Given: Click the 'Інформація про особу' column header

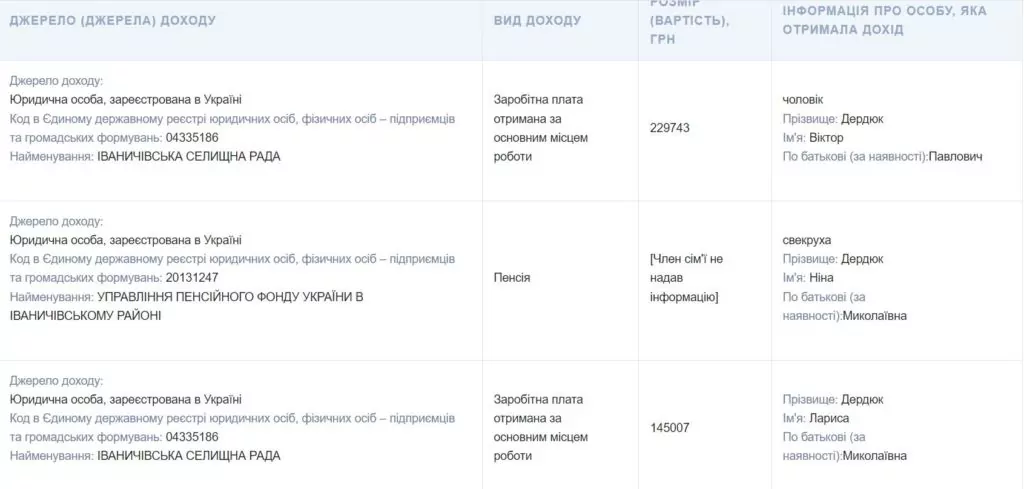Looking at the screenshot, I should click(869, 20).
